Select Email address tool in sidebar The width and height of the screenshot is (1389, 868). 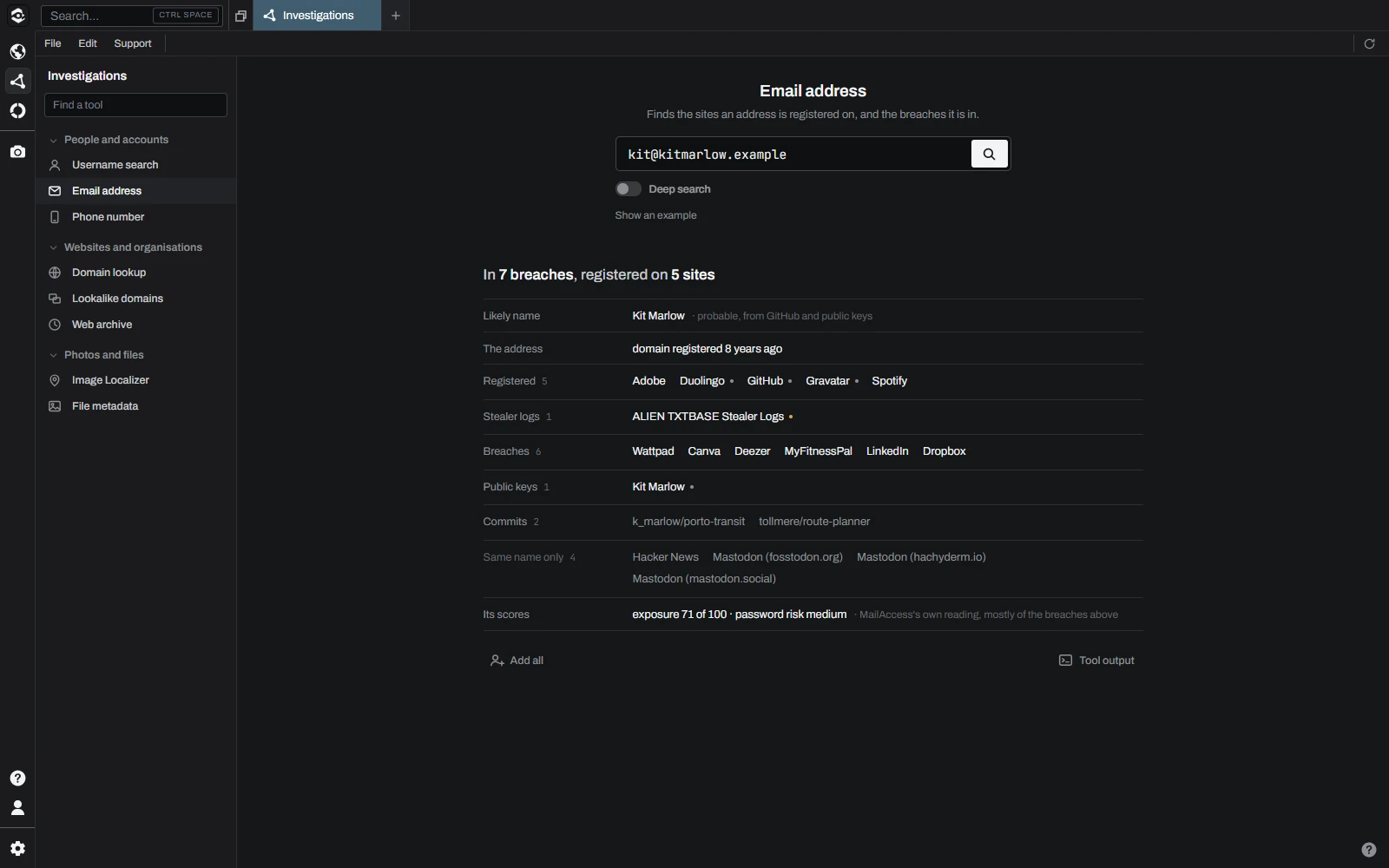point(135,191)
